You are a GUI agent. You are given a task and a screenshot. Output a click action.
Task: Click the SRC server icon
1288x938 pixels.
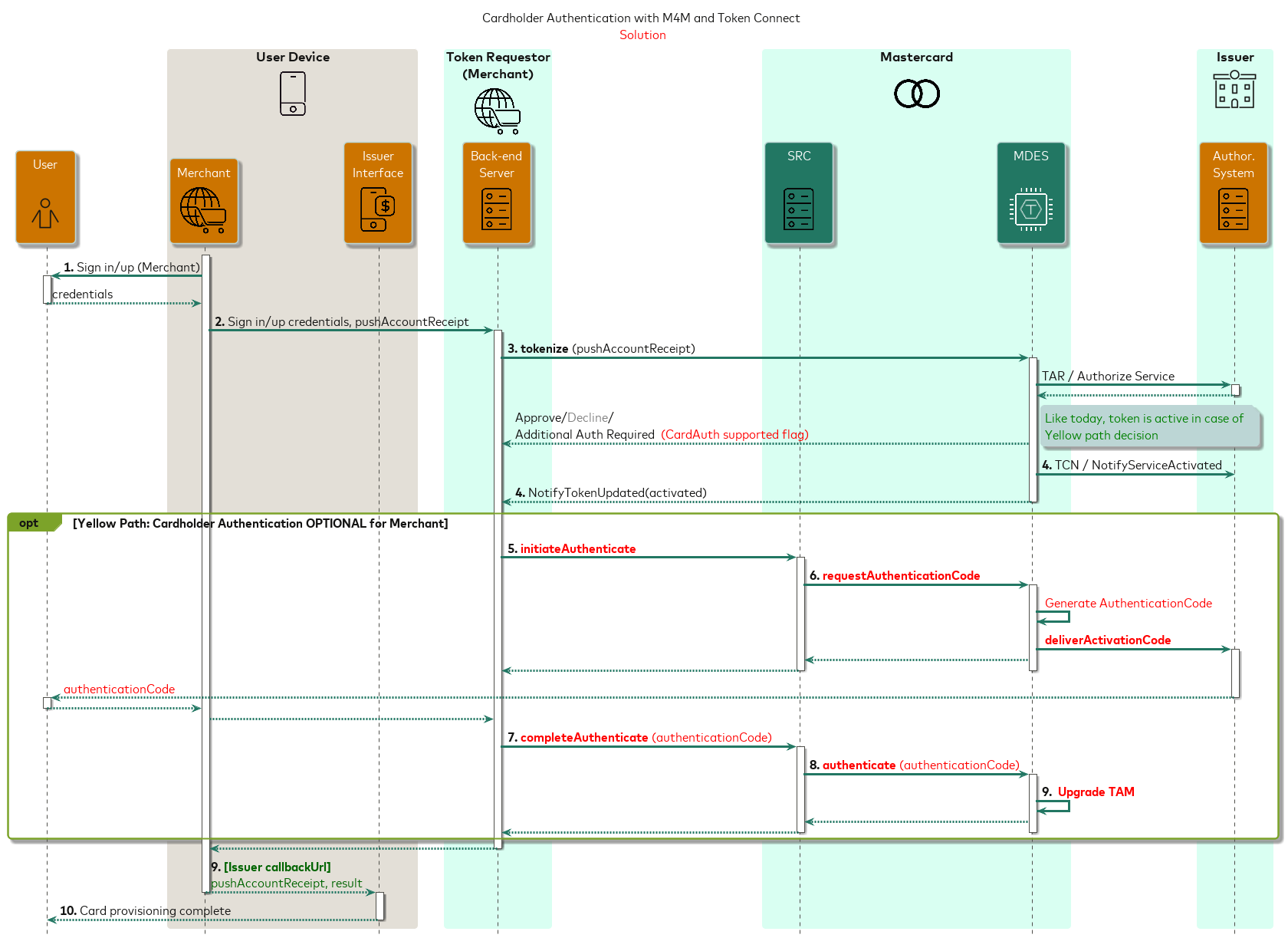[x=798, y=209]
